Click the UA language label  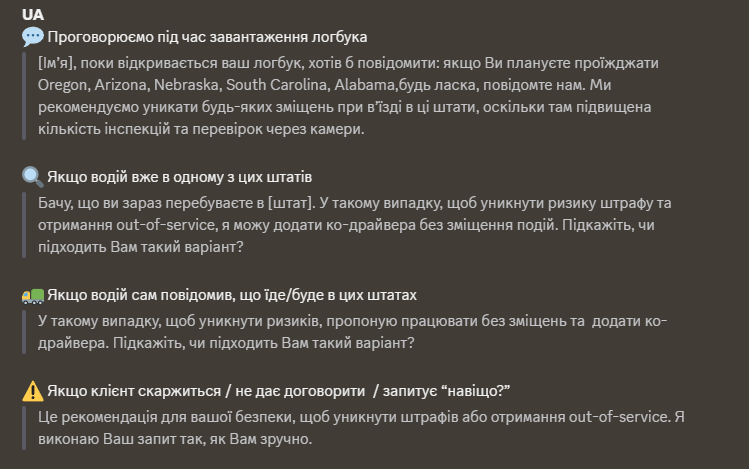33,15
